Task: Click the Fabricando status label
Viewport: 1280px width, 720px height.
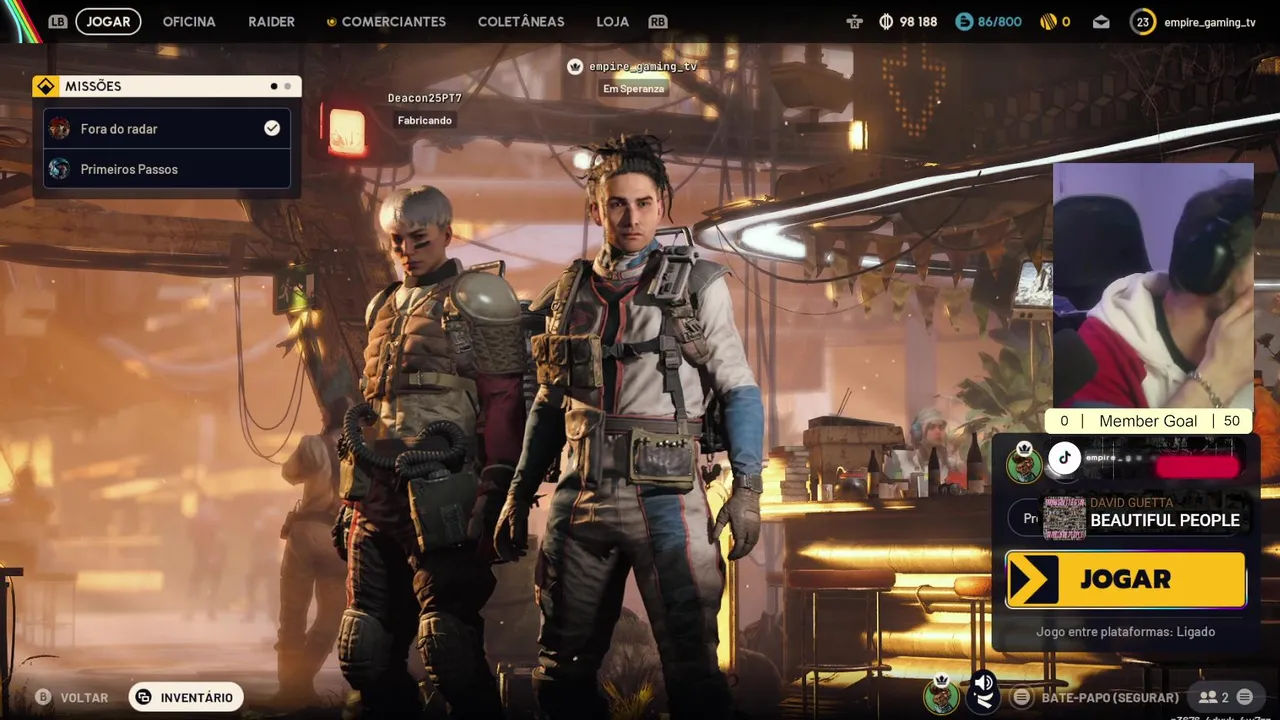Action: (x=425, y=120)
